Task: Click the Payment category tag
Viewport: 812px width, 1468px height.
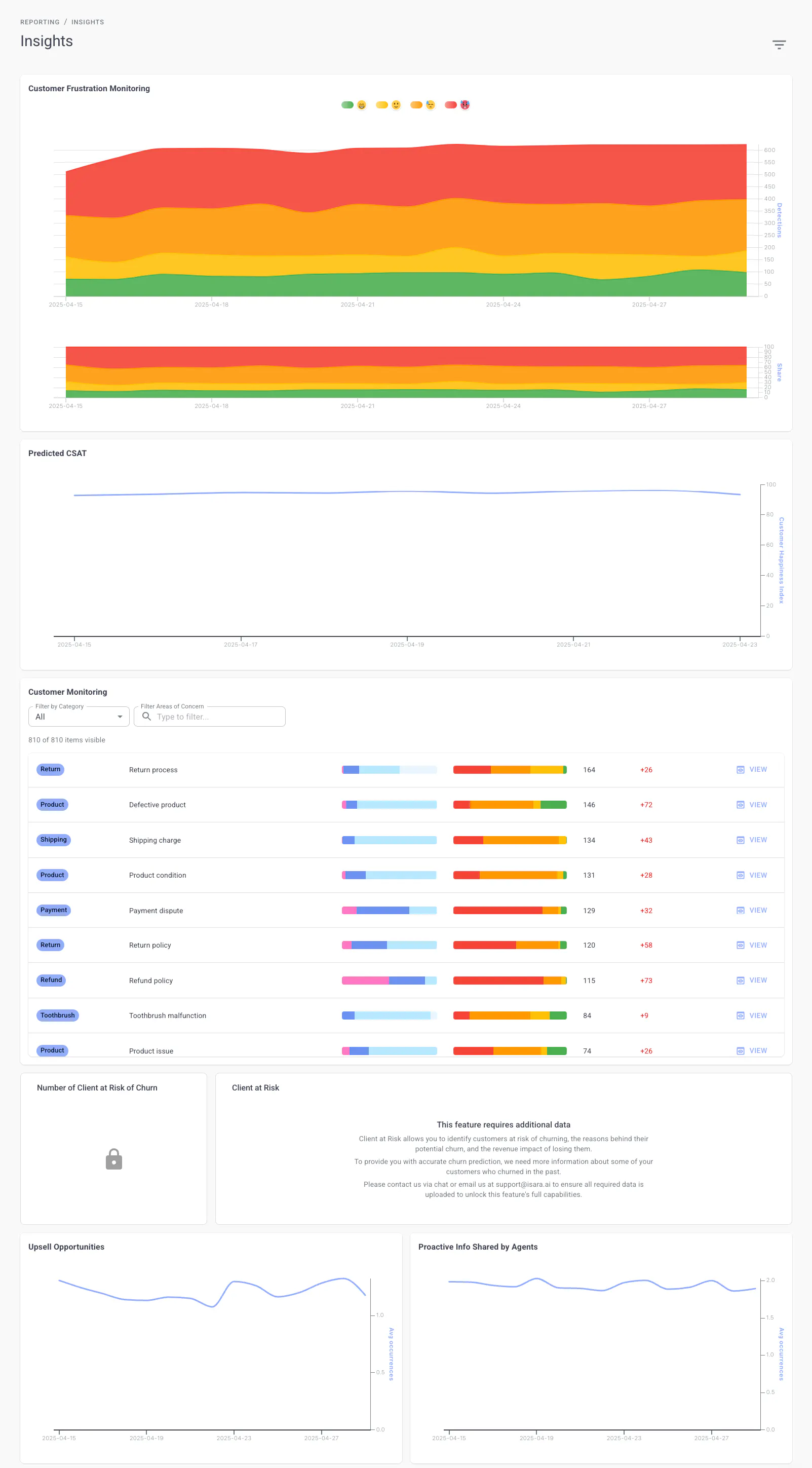Action: (54, 910)
